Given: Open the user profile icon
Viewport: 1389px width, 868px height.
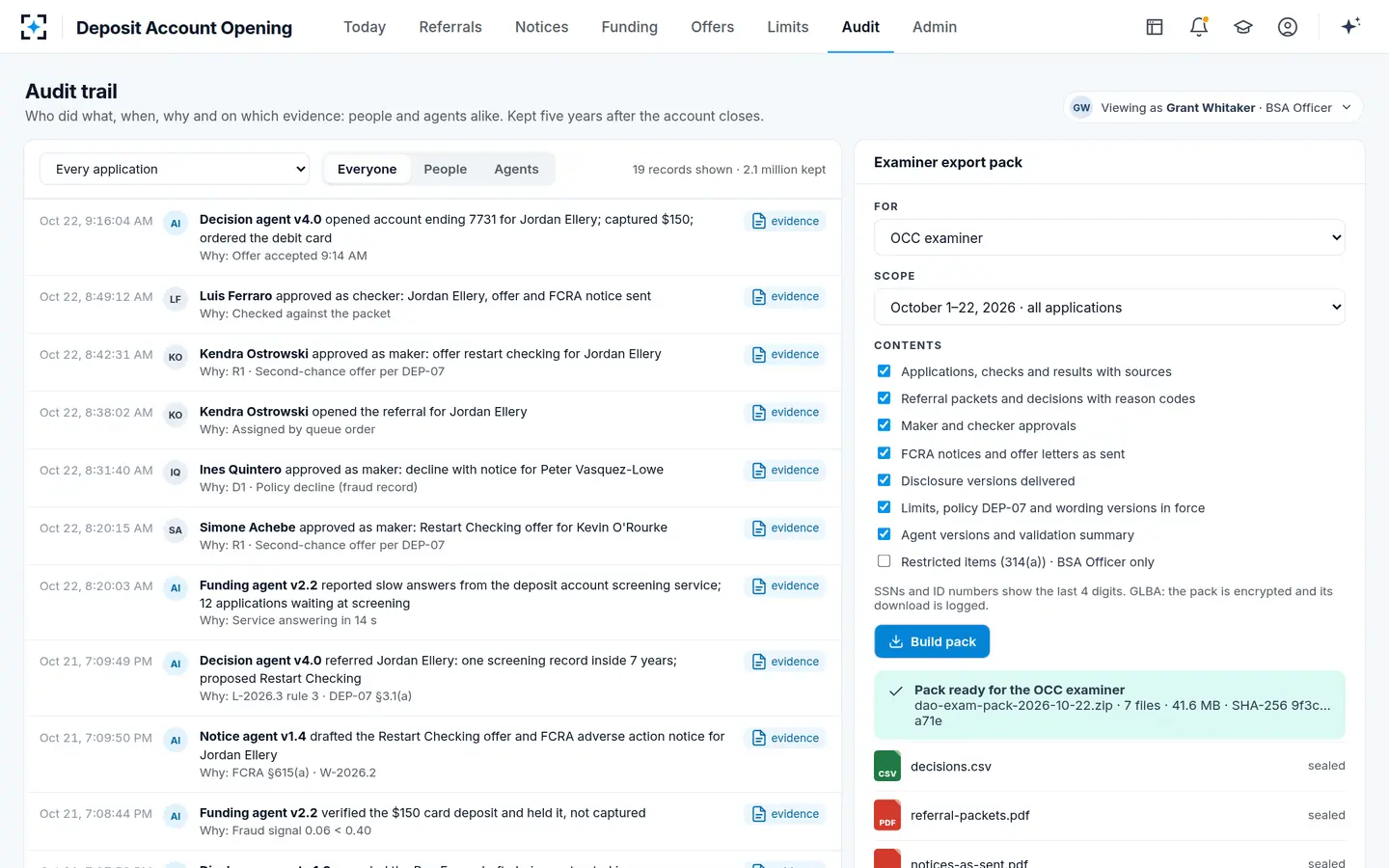Looking at the screenshot, I should click(1288, 27).
